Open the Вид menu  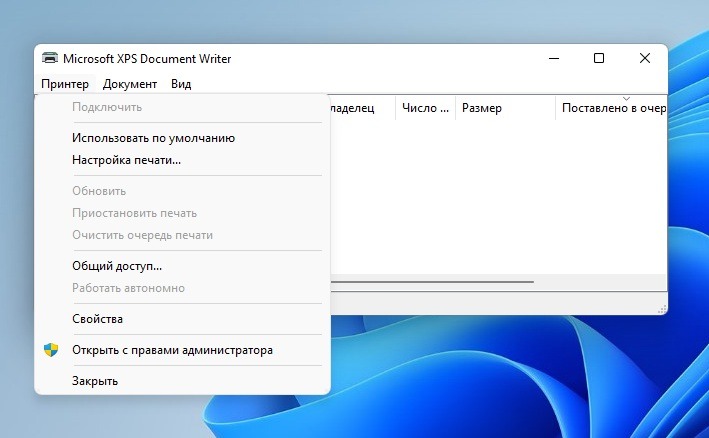(x=181, y=84)
